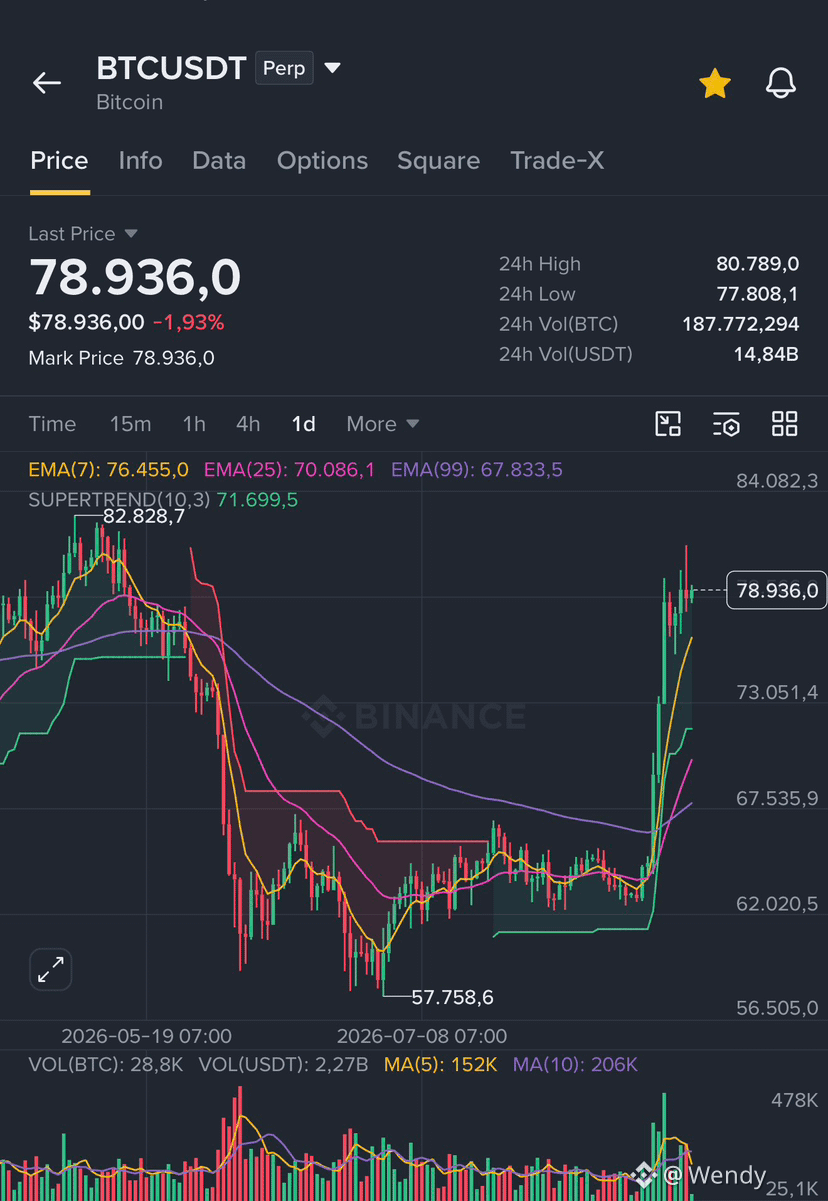The height and width of the screenshot is (1201, 828).
Task: Switch to the Price tab
Action: tap(59, 160)
